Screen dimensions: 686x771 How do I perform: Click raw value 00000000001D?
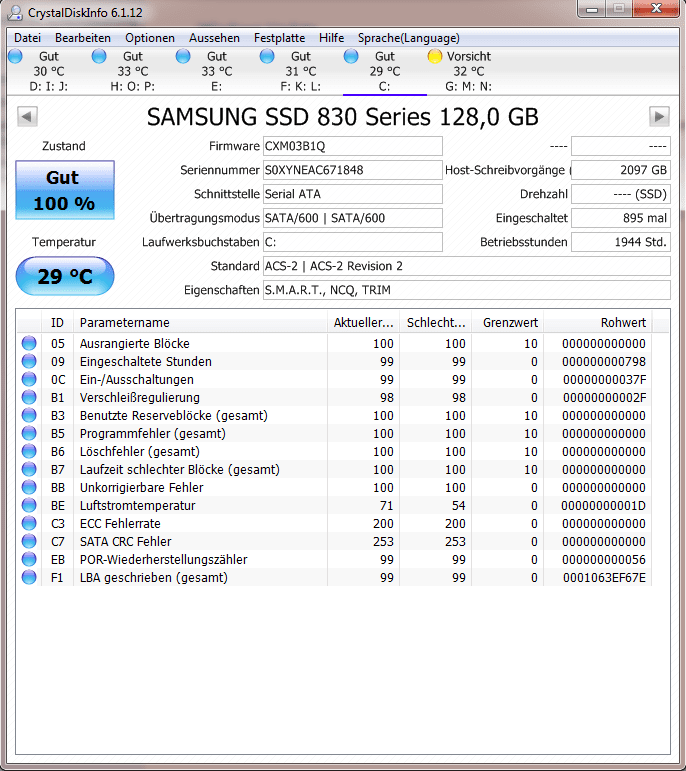[x=603, y=505]
